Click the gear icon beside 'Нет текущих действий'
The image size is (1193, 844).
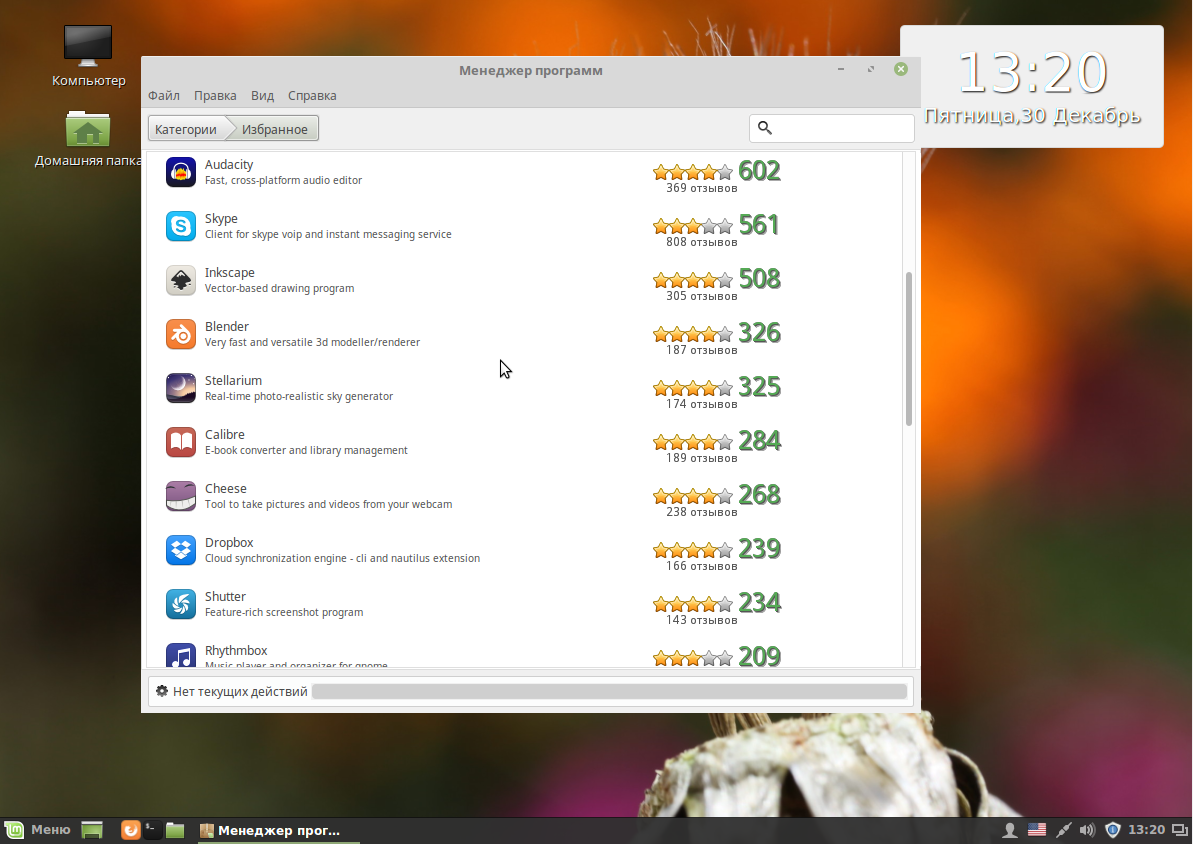coord(161,690)
